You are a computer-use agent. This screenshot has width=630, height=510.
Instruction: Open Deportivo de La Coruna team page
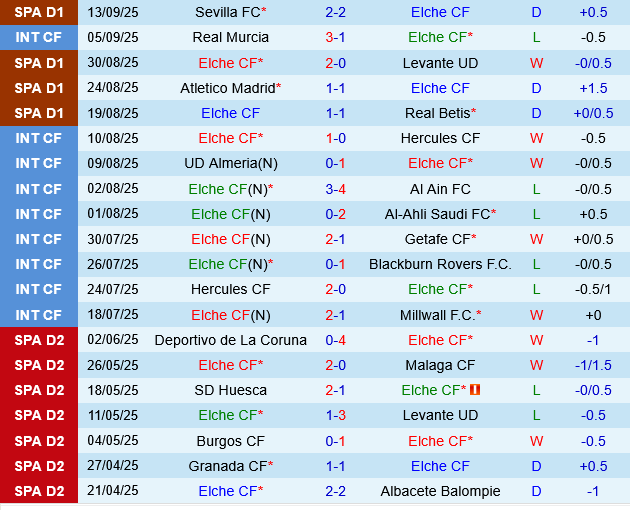pyautogui.click(x=230, y=340)
